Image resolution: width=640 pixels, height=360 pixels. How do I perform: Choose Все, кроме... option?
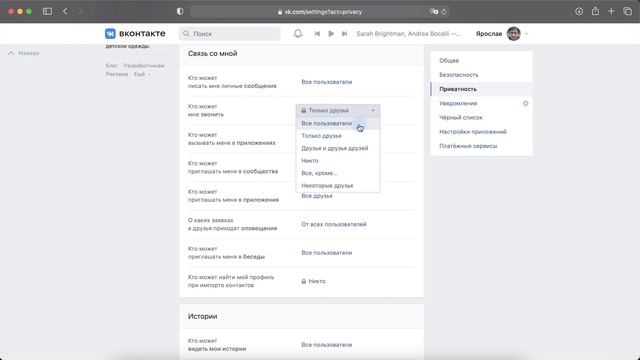click(x=338, y=173)
